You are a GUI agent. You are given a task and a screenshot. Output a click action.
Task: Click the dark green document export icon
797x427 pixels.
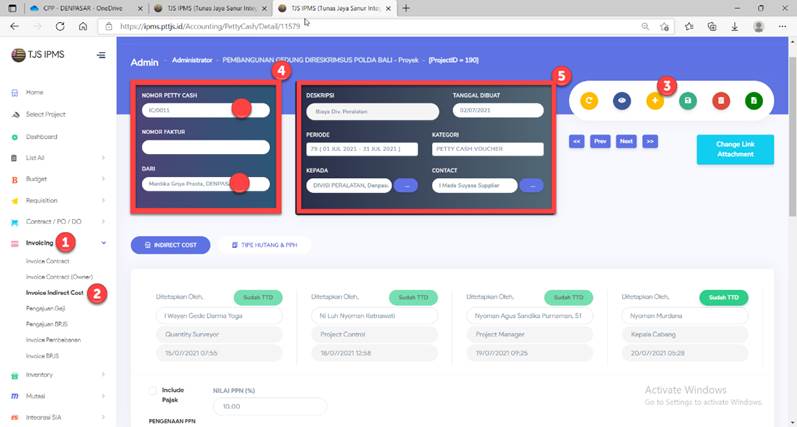(x=754, y=101)
